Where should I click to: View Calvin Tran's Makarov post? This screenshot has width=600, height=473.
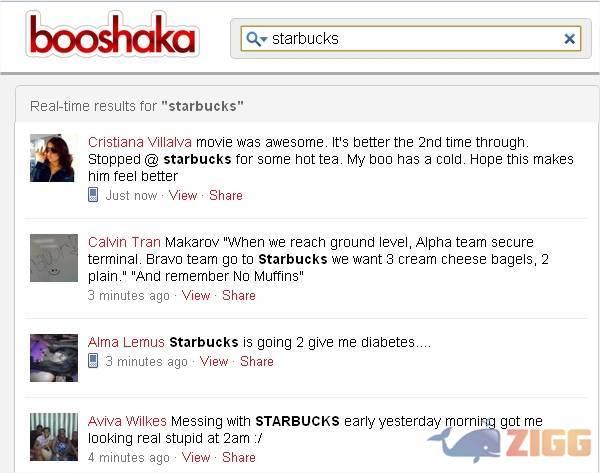196,295
